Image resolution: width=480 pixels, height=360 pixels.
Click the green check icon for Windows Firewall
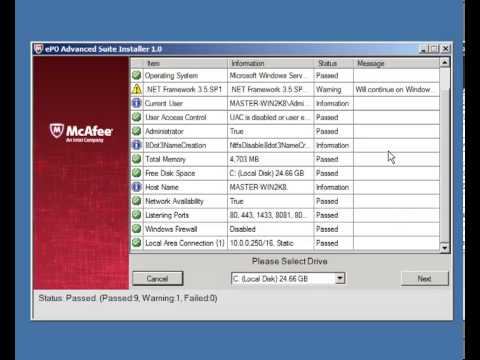pos(136,229)
